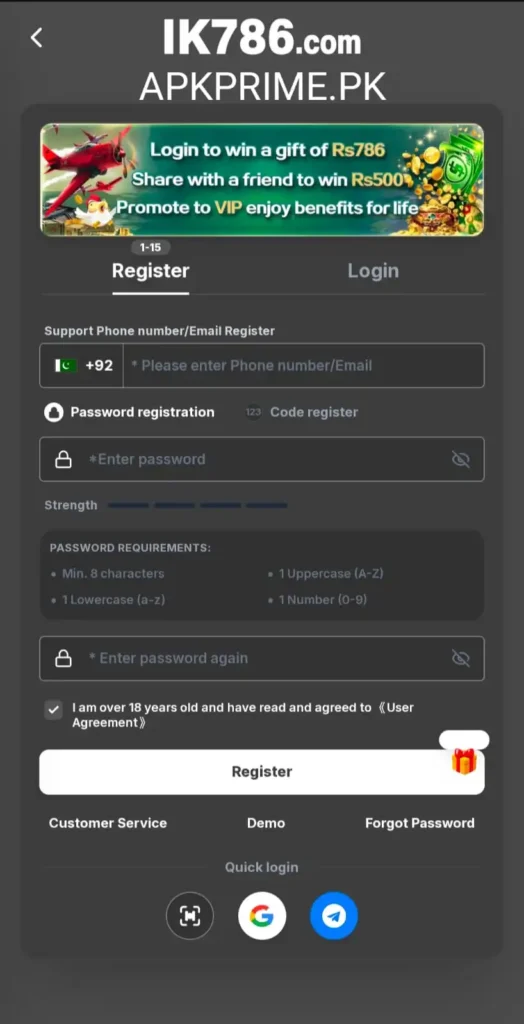The height and width of the screenshot is (1024, 524).
Task: Open the Customer Service link
Action: pyautogui.click(x=108, y=823)
